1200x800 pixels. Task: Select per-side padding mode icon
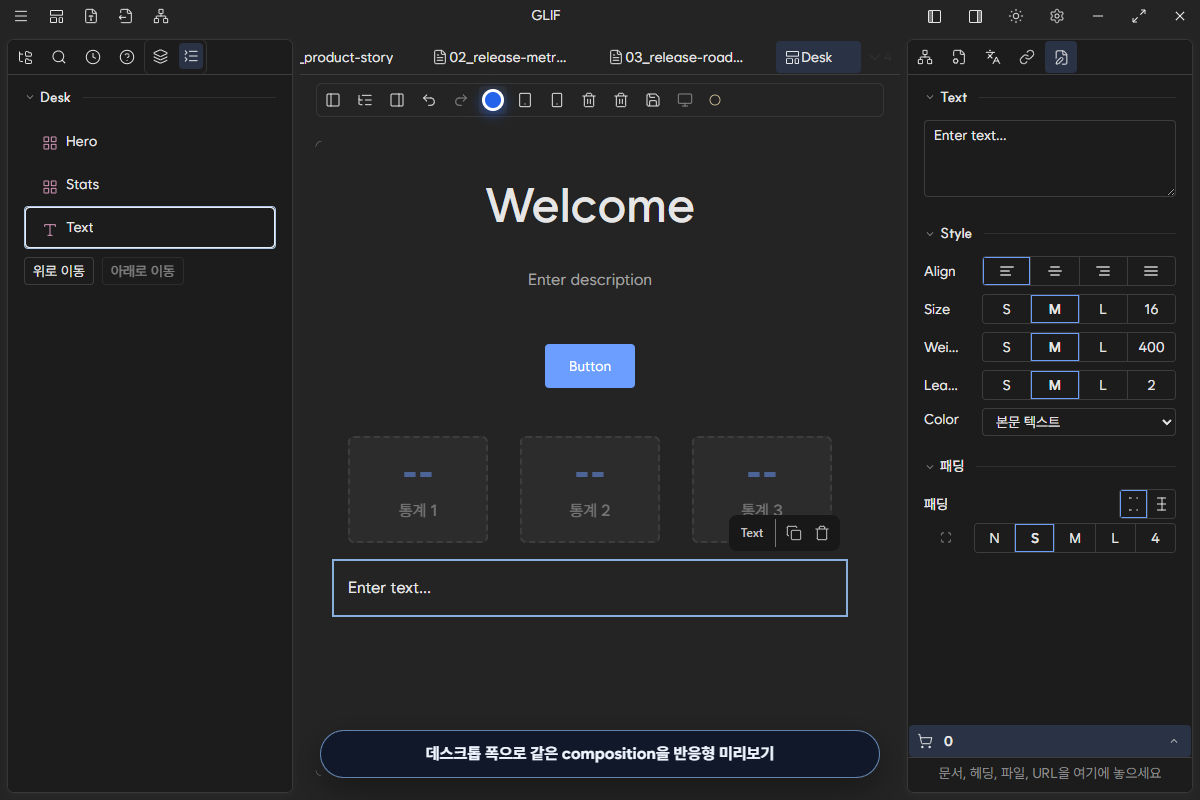[1161, 504]
